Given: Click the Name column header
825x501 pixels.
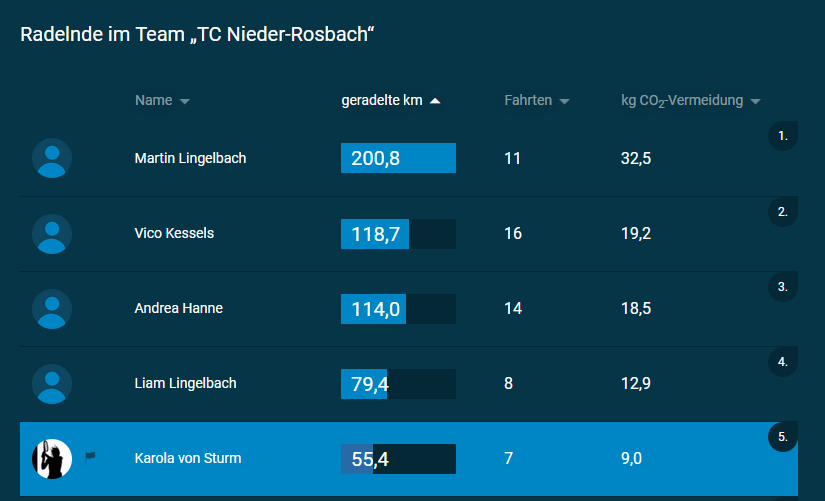Looking at the screenshot, I should click(153, 100).
